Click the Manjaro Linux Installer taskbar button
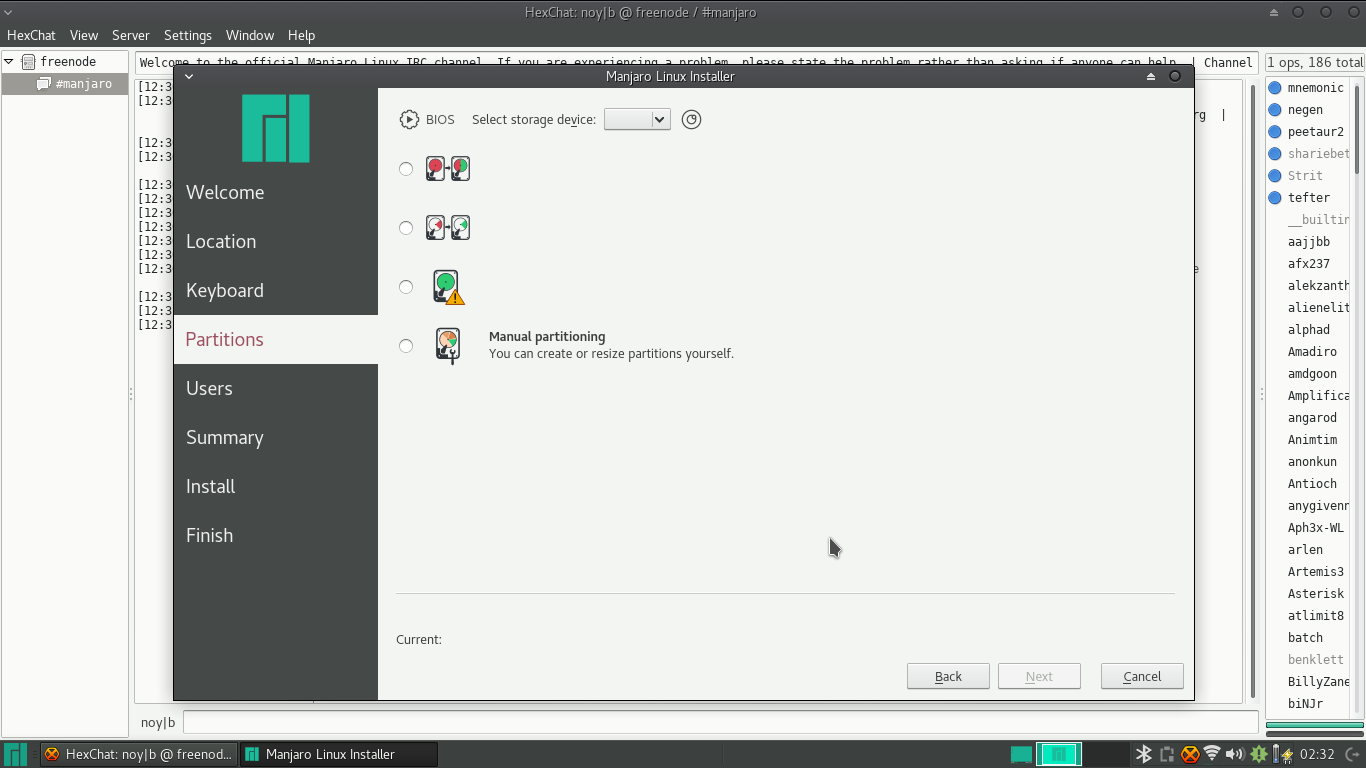1366x768 pixels. [x=340, y=754]
